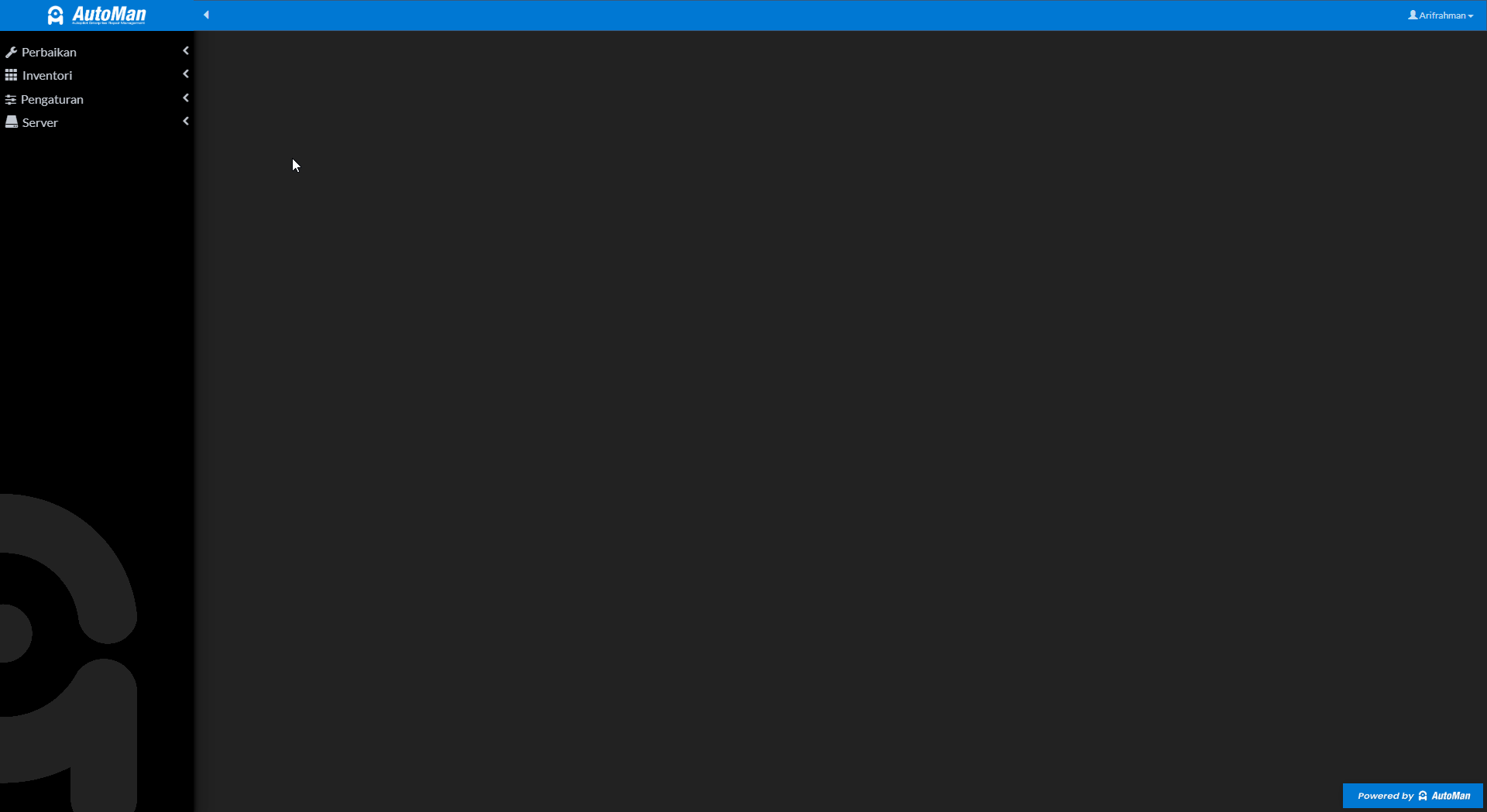Select the Server menu label
This screenshot has width=1487, height=812.
[x=40, y=122]
